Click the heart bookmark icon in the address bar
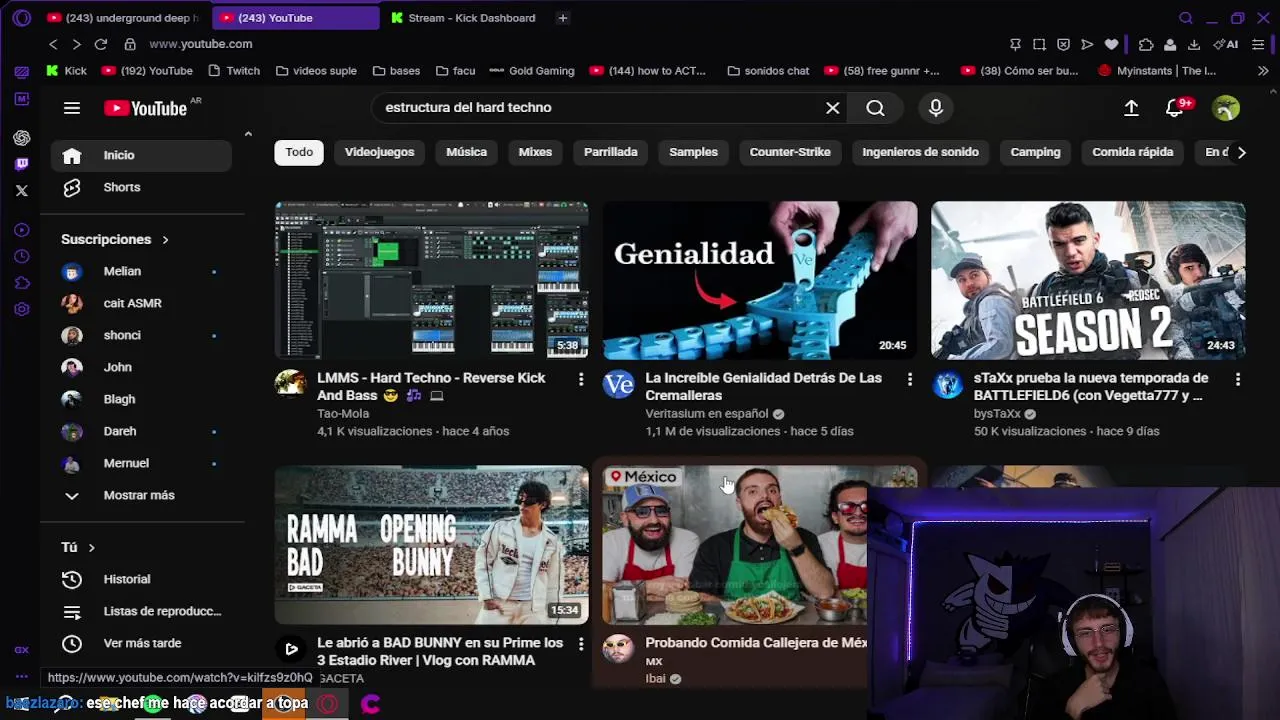The width and height of the screenshot is (1280, 720). coord(1111,44)
